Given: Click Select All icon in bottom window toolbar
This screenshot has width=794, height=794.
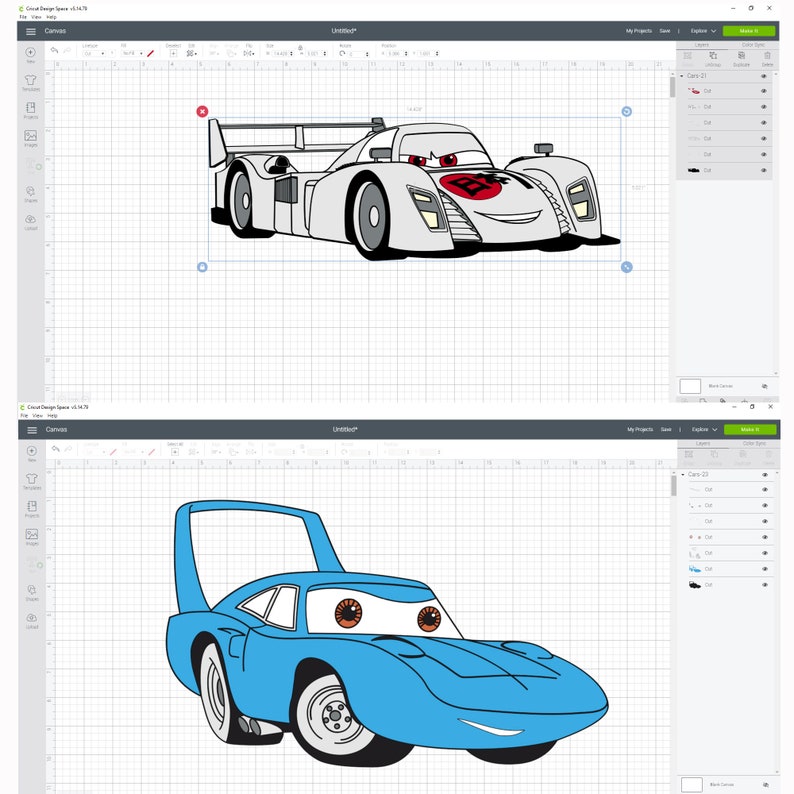Looking at the screenshot, I should point(175,452).
